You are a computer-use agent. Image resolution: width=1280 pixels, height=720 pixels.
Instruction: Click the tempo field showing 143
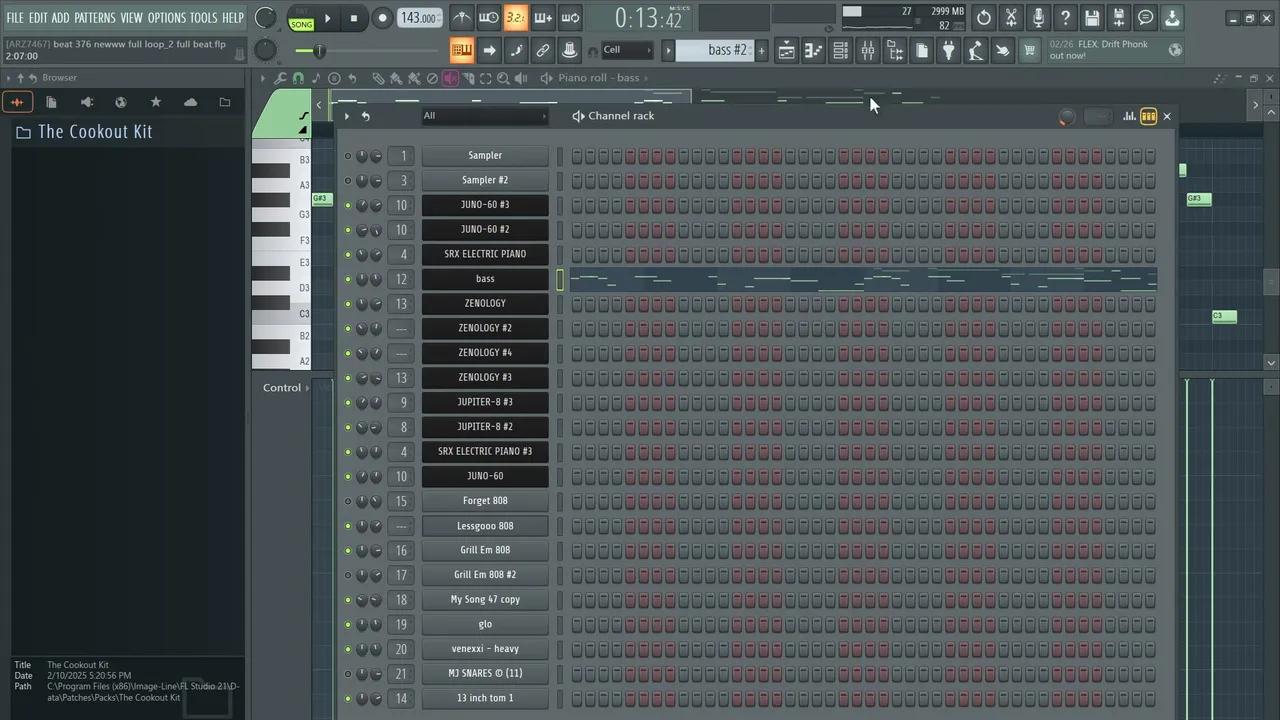click(x=417, y=18)
